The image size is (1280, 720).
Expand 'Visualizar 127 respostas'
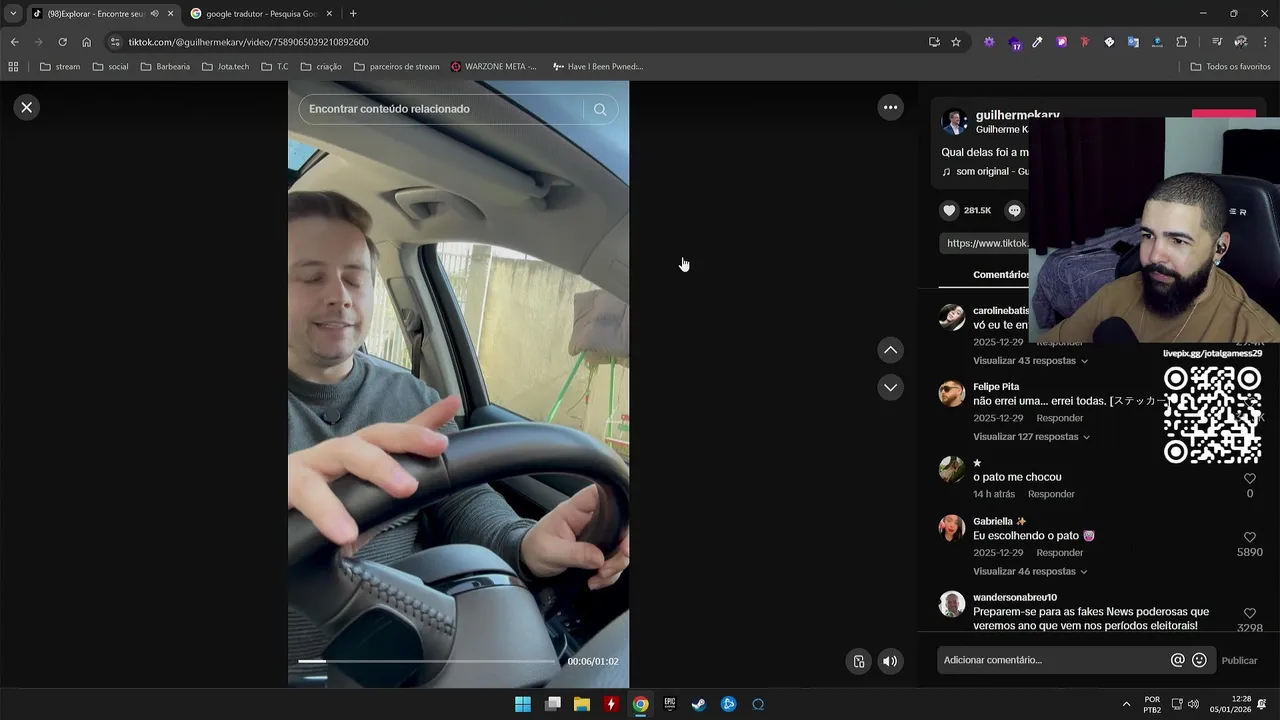1031,437
